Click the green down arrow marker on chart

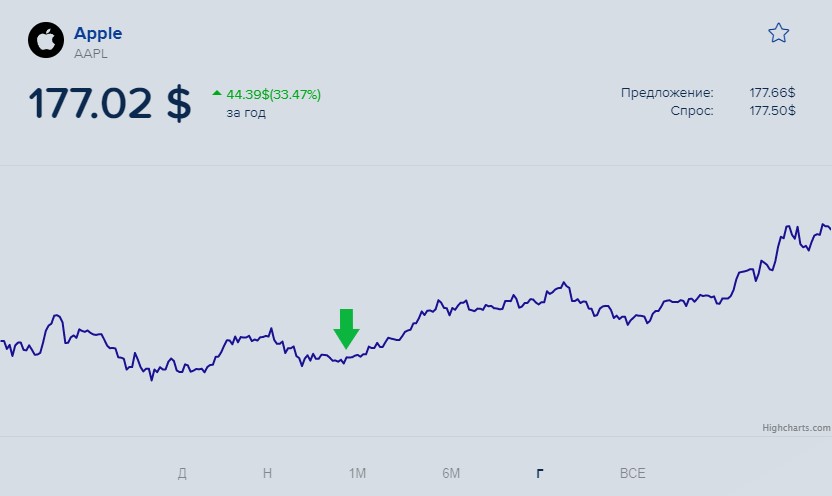click(346, 329)
